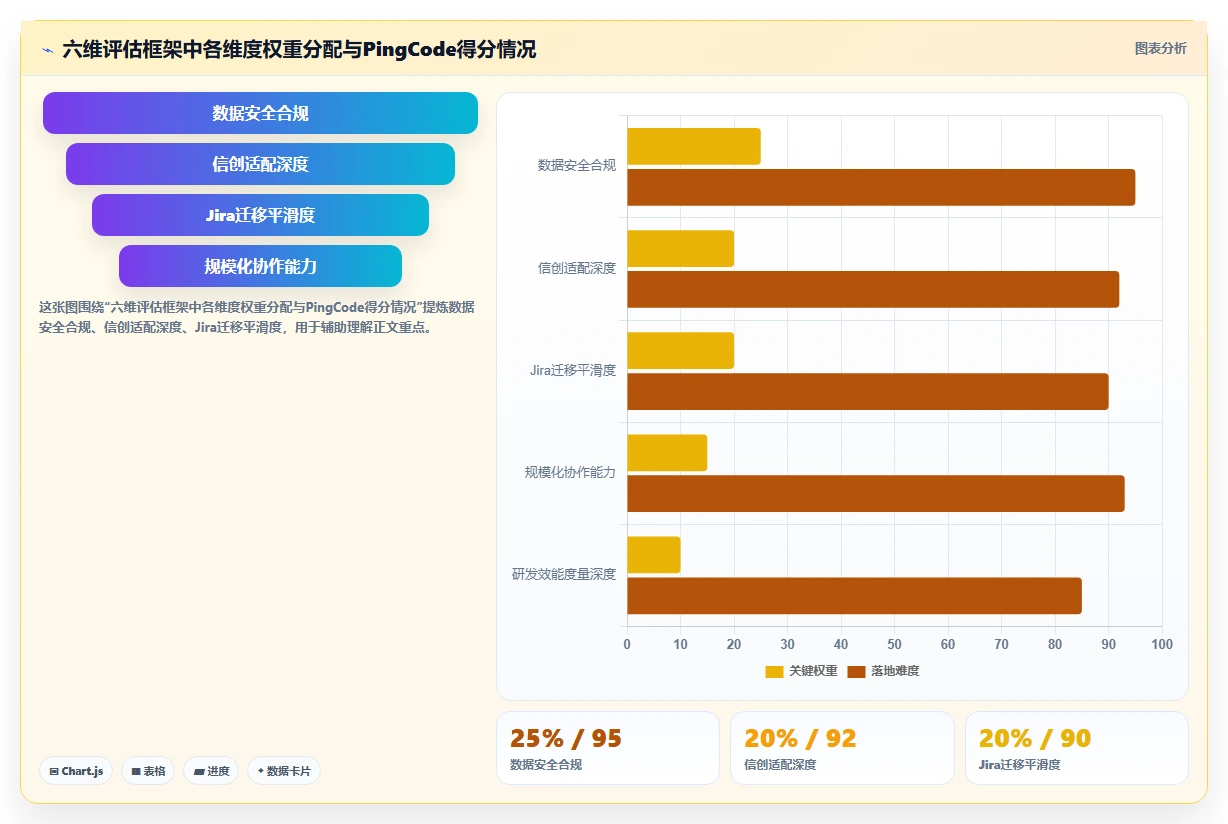The image size is (1228, 824).
Task: Open the 20% / 90 data card
Action: (x=1076, y=748)
